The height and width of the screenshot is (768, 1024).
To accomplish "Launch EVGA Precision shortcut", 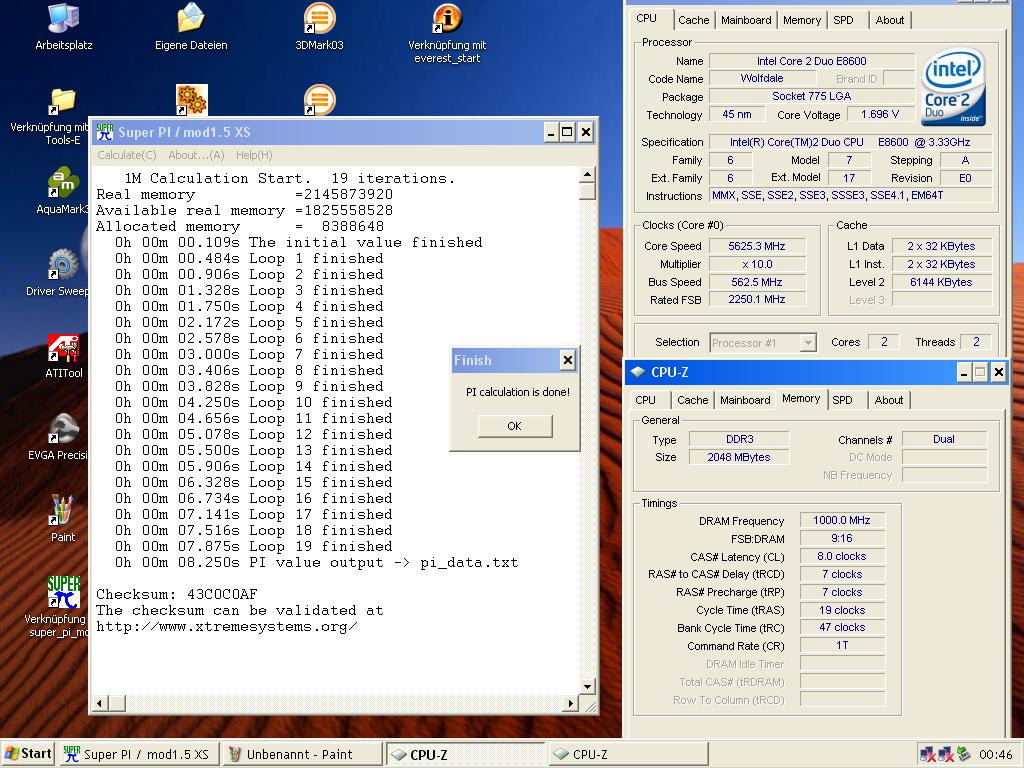I will tap(63, 438).
